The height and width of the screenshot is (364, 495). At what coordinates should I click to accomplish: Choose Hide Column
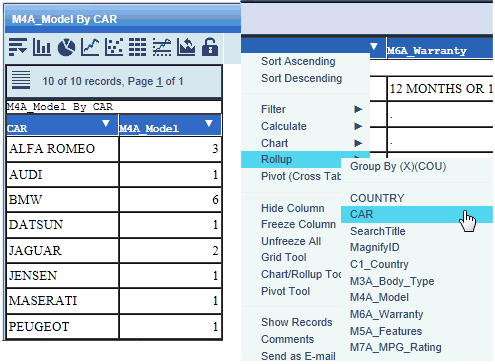(293, 208)
